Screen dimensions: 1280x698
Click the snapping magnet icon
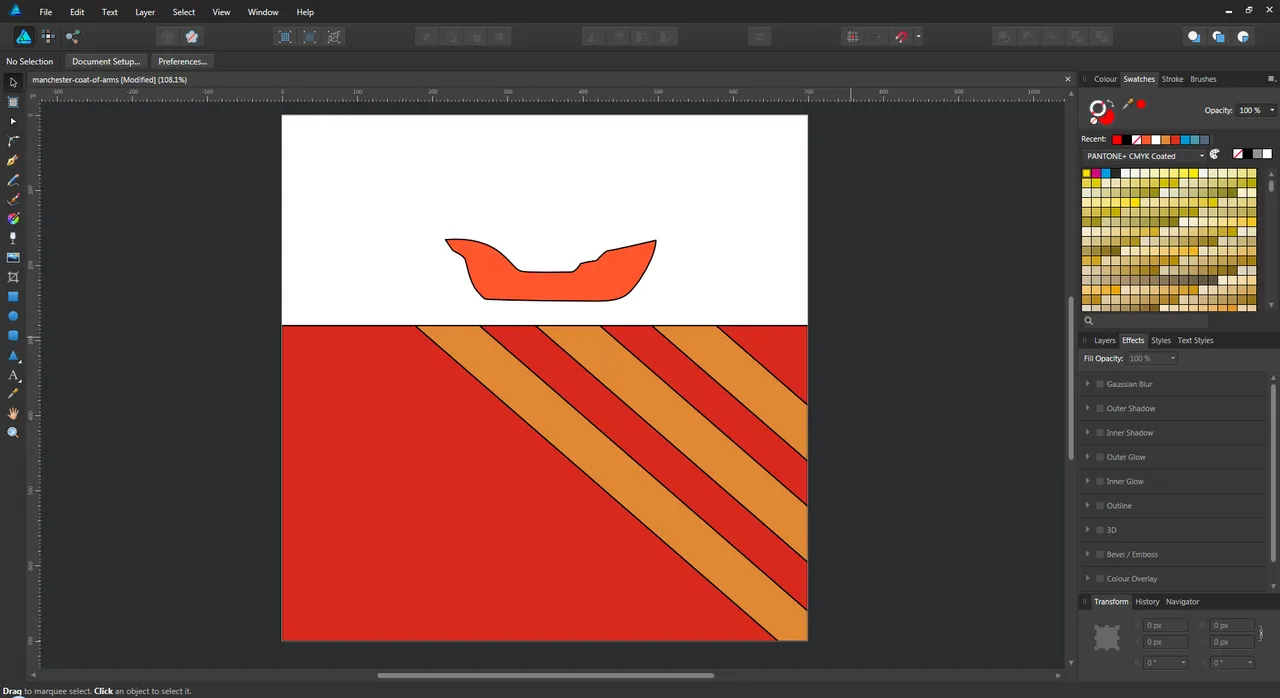tap(901, 37)
